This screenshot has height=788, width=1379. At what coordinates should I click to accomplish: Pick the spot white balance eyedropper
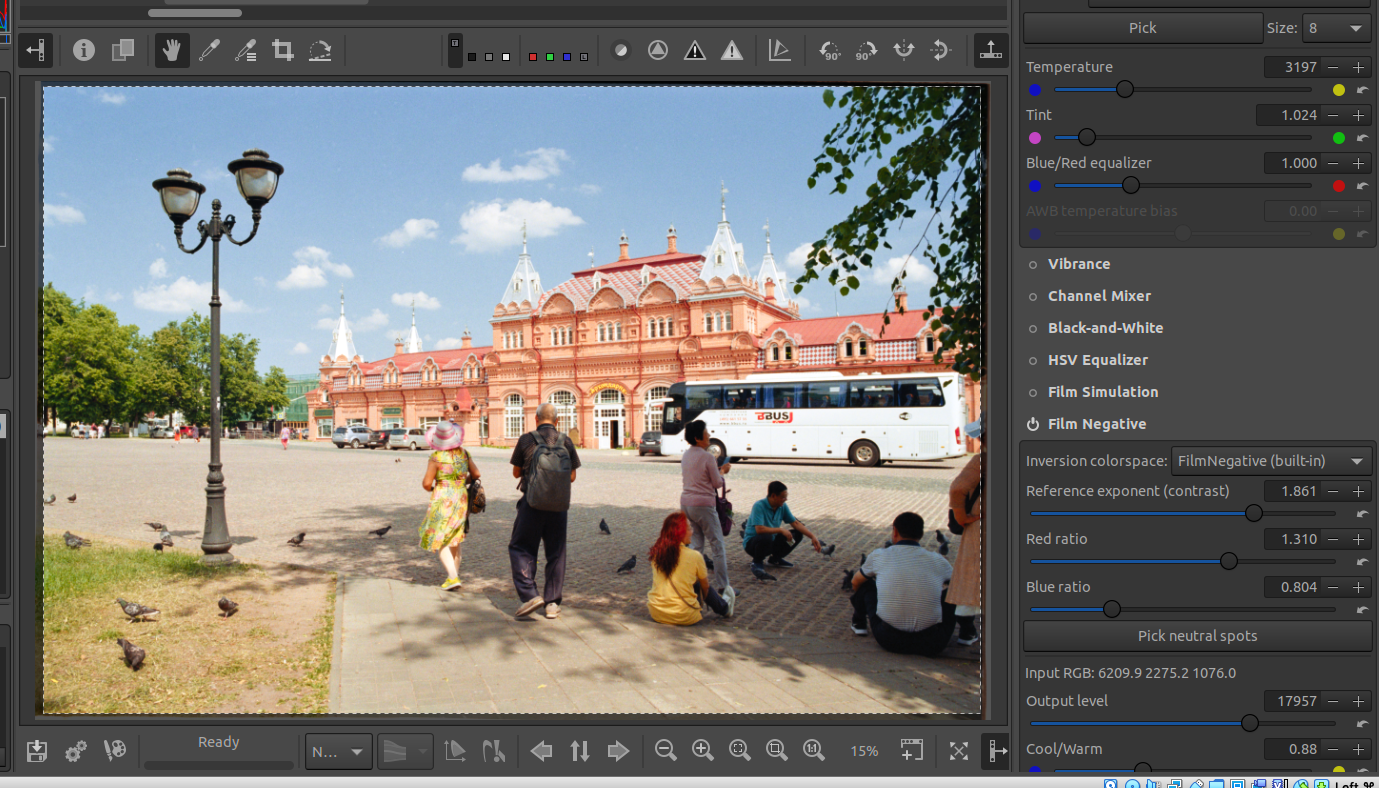pos(209,50)
